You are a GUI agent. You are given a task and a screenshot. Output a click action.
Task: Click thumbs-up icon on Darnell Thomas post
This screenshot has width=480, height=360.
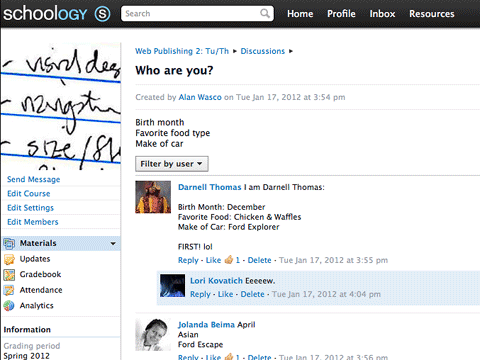pyautogui.click(x=229, y=259)
